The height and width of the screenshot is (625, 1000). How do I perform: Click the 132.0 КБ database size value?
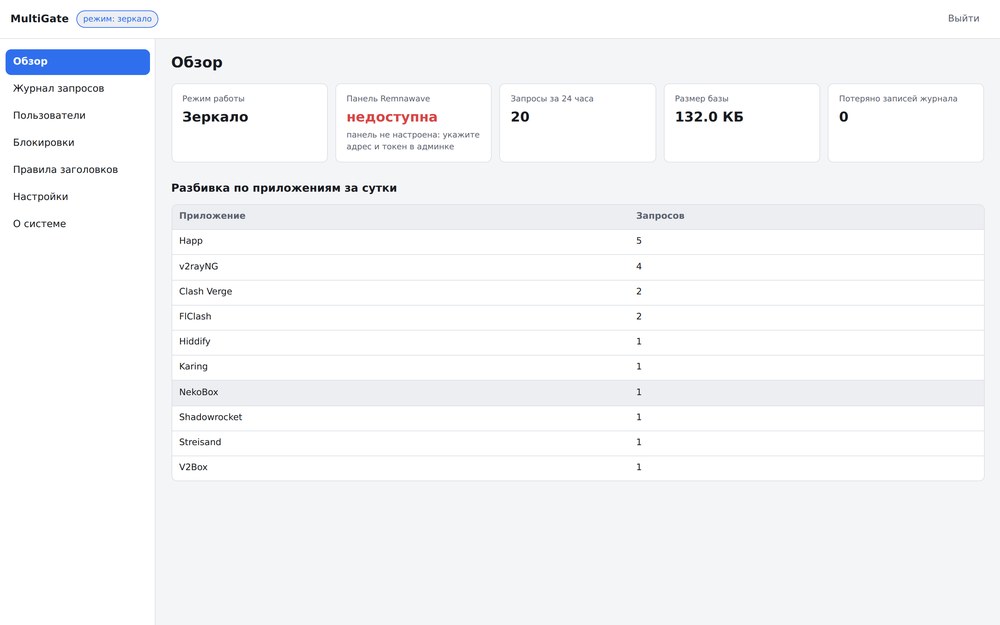[709, 117]
